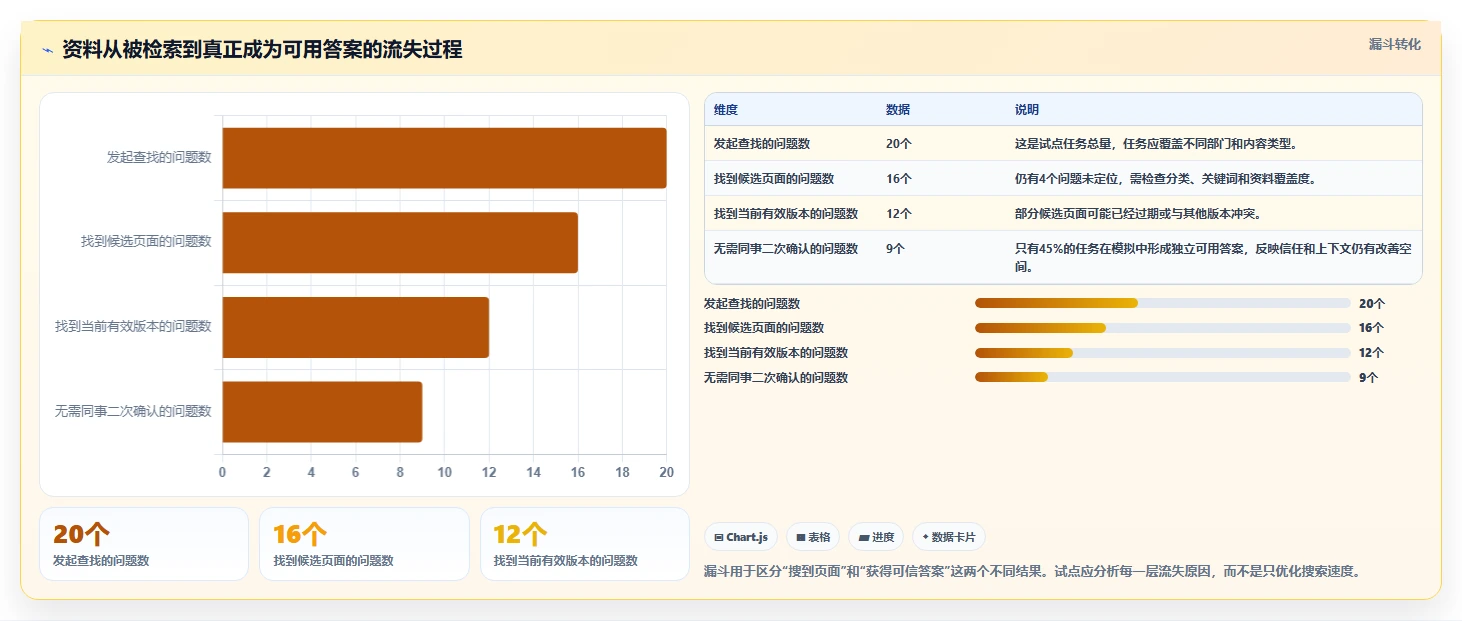Image resolution: width=1462 pixels, height=621 pixels.
Task: Click the chart bar for 找到候选页面的问题数
Action: (400, 242)
